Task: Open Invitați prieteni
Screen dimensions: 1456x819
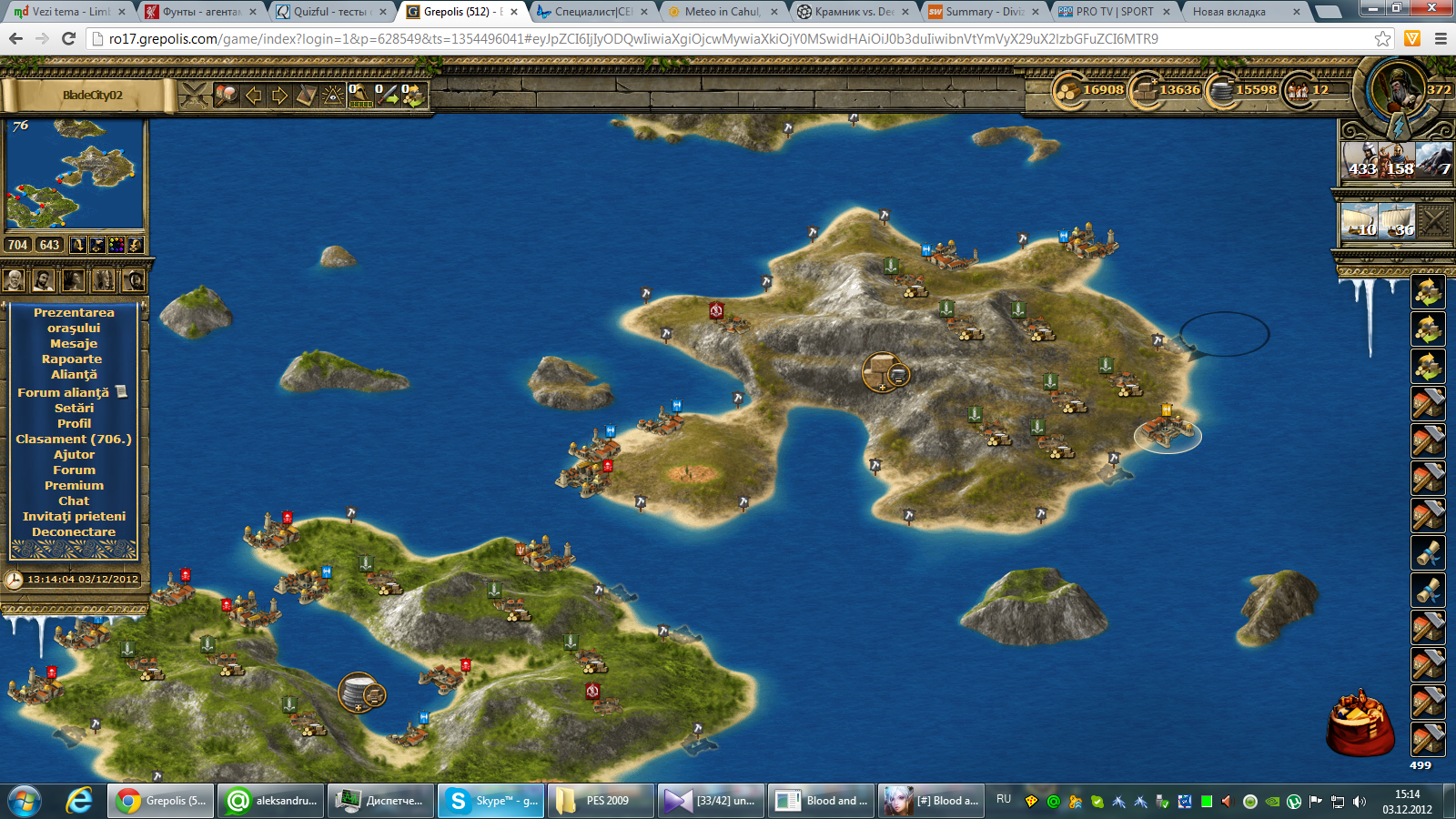Action: 74,517
